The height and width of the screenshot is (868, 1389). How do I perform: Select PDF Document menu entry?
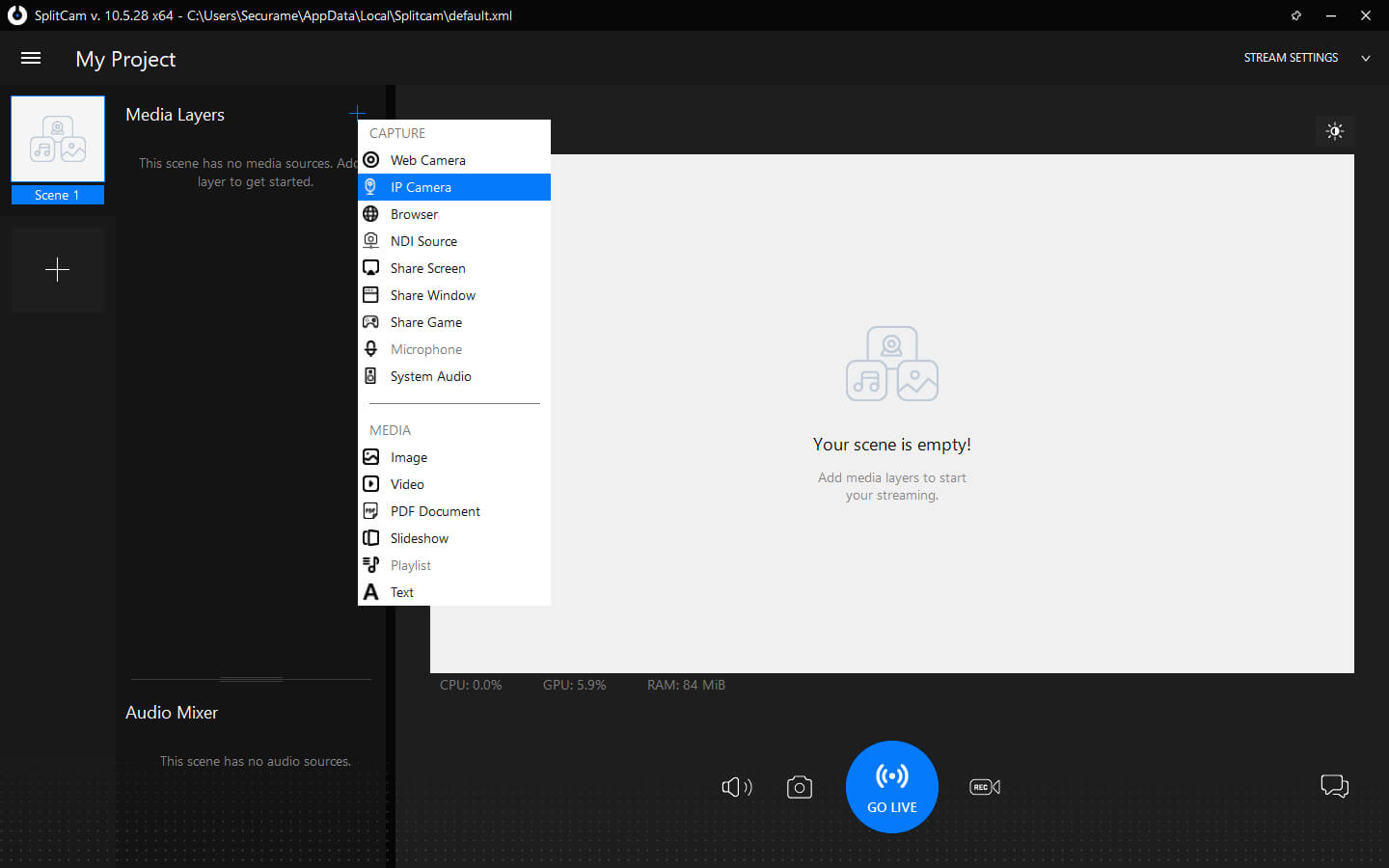click(x=454, y=511)
